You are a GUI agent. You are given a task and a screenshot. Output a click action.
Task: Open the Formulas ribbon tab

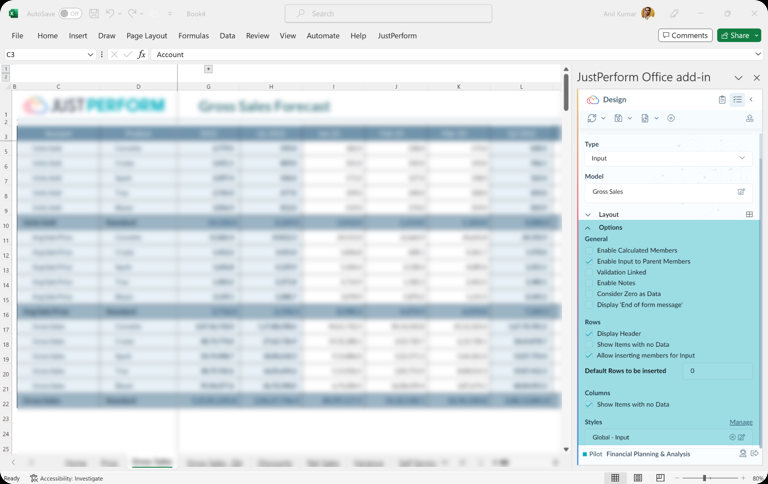tap(193, 36)
